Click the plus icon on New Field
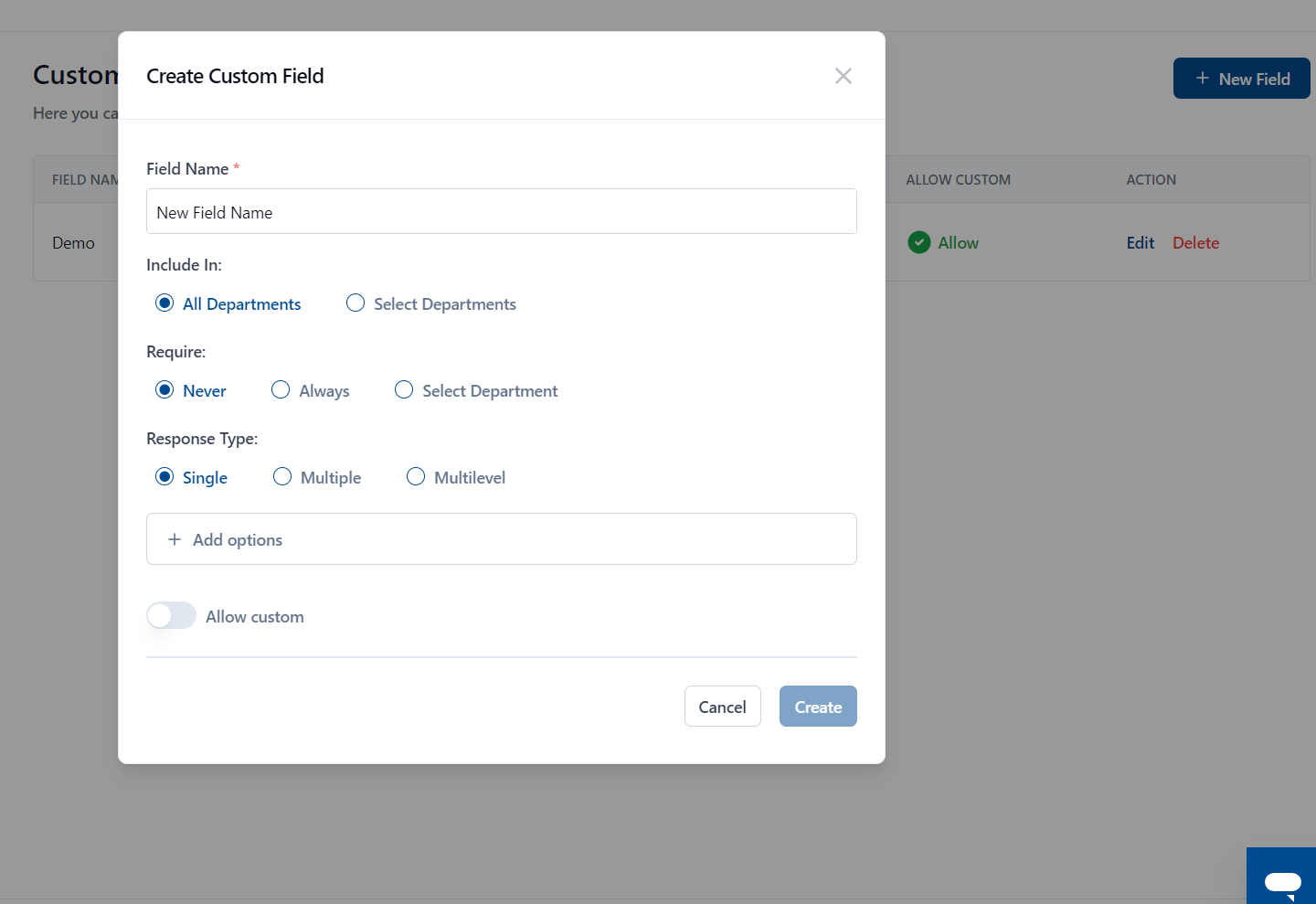1316x904 pixels. 1202,79
